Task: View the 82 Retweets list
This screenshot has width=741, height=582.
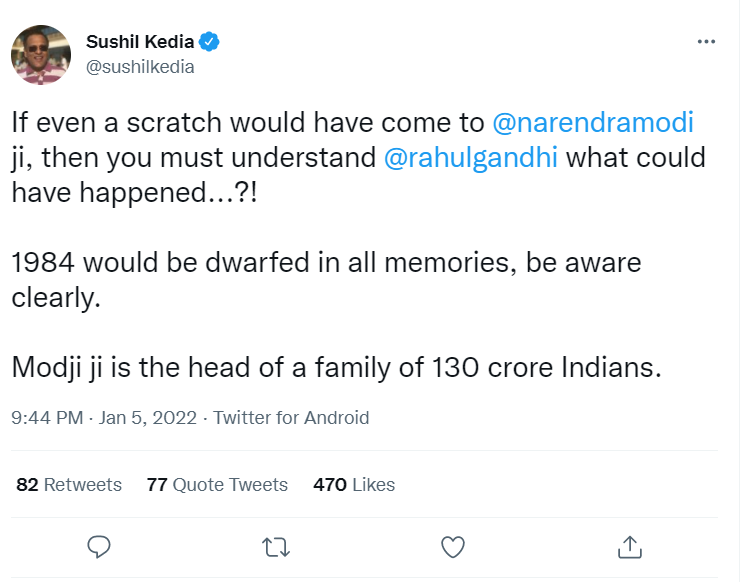Action: point(69,485)
